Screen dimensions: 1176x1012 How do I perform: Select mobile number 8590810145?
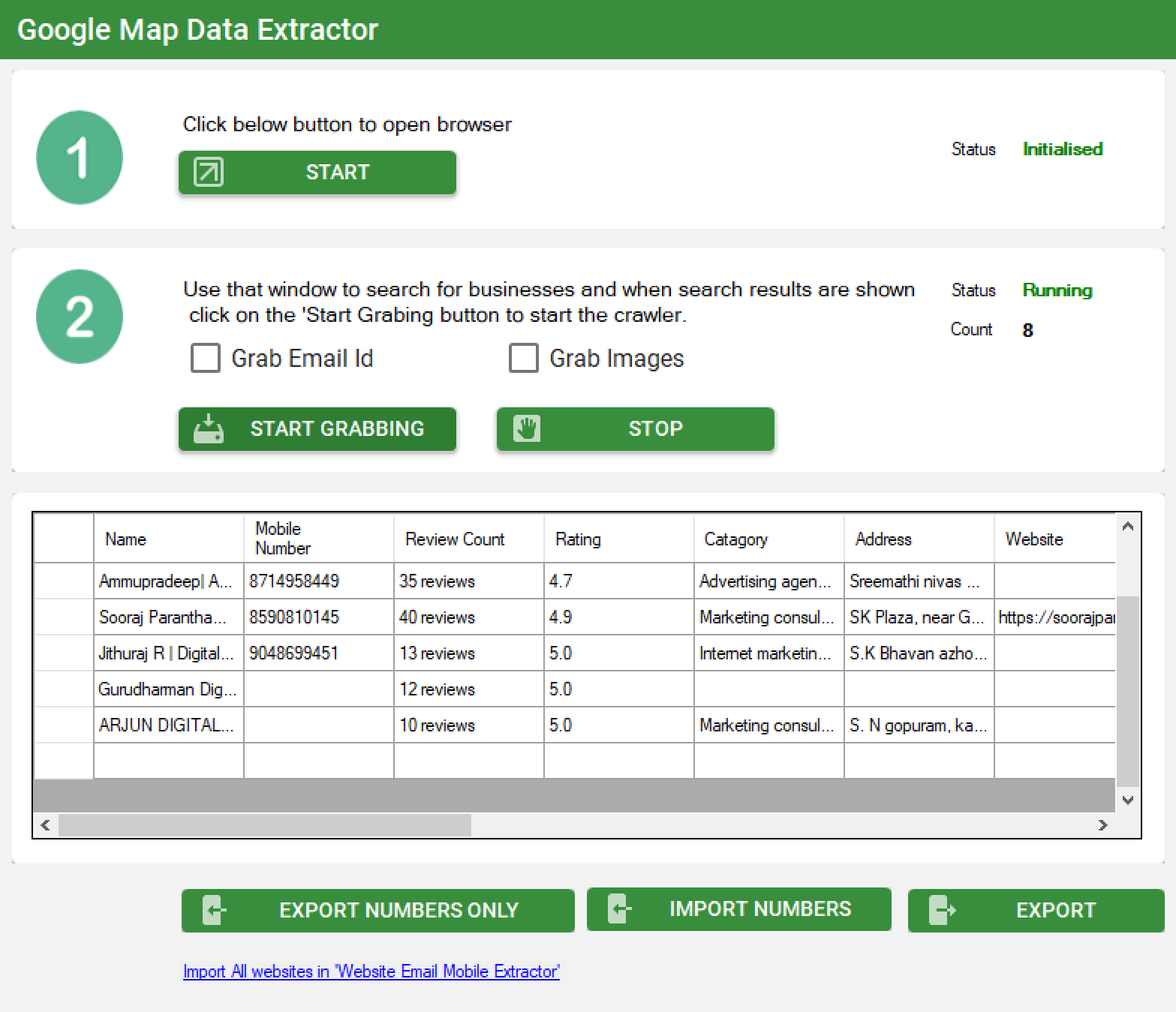[319, 617]
